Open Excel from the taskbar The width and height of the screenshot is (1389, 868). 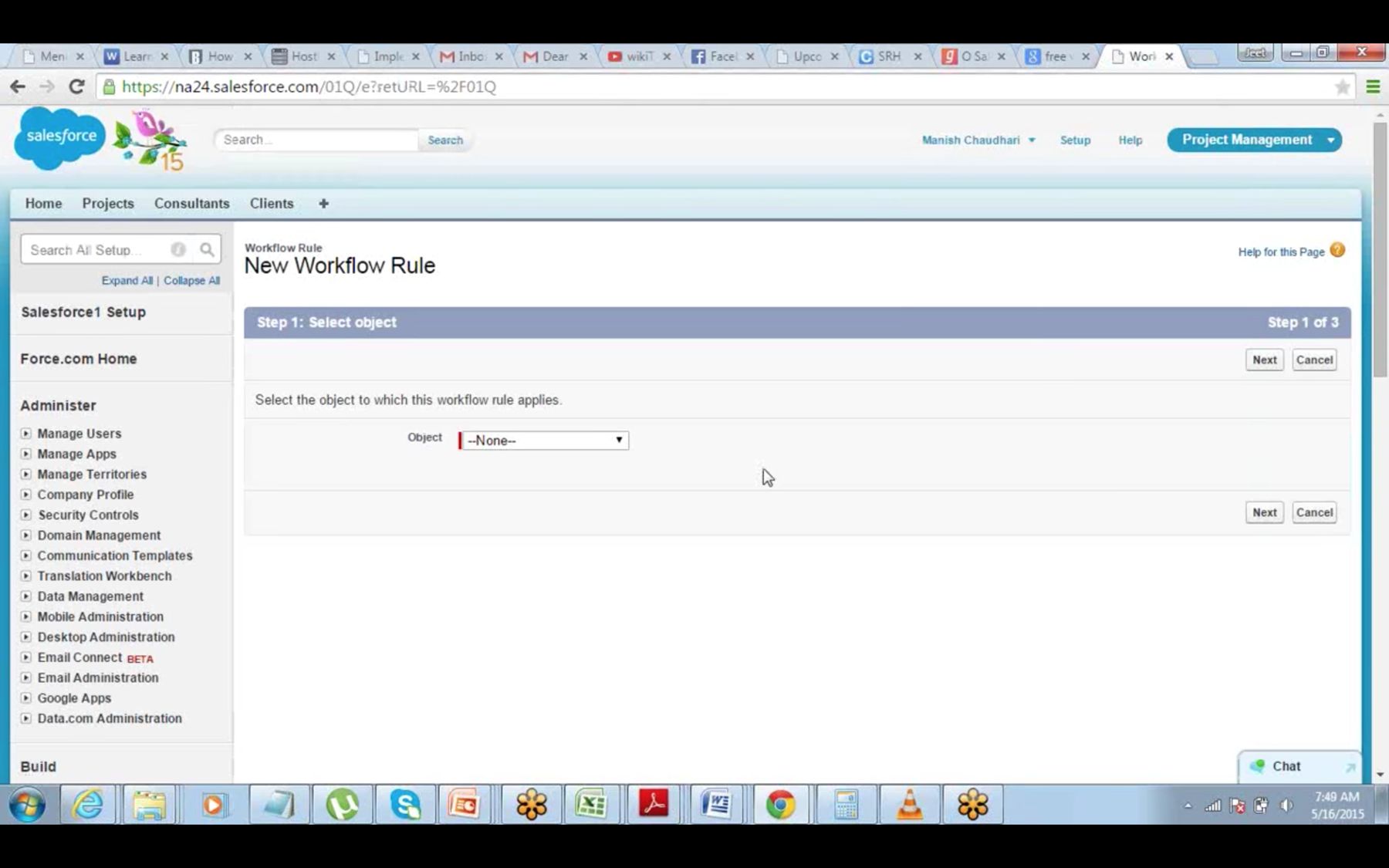click(591, 805)
